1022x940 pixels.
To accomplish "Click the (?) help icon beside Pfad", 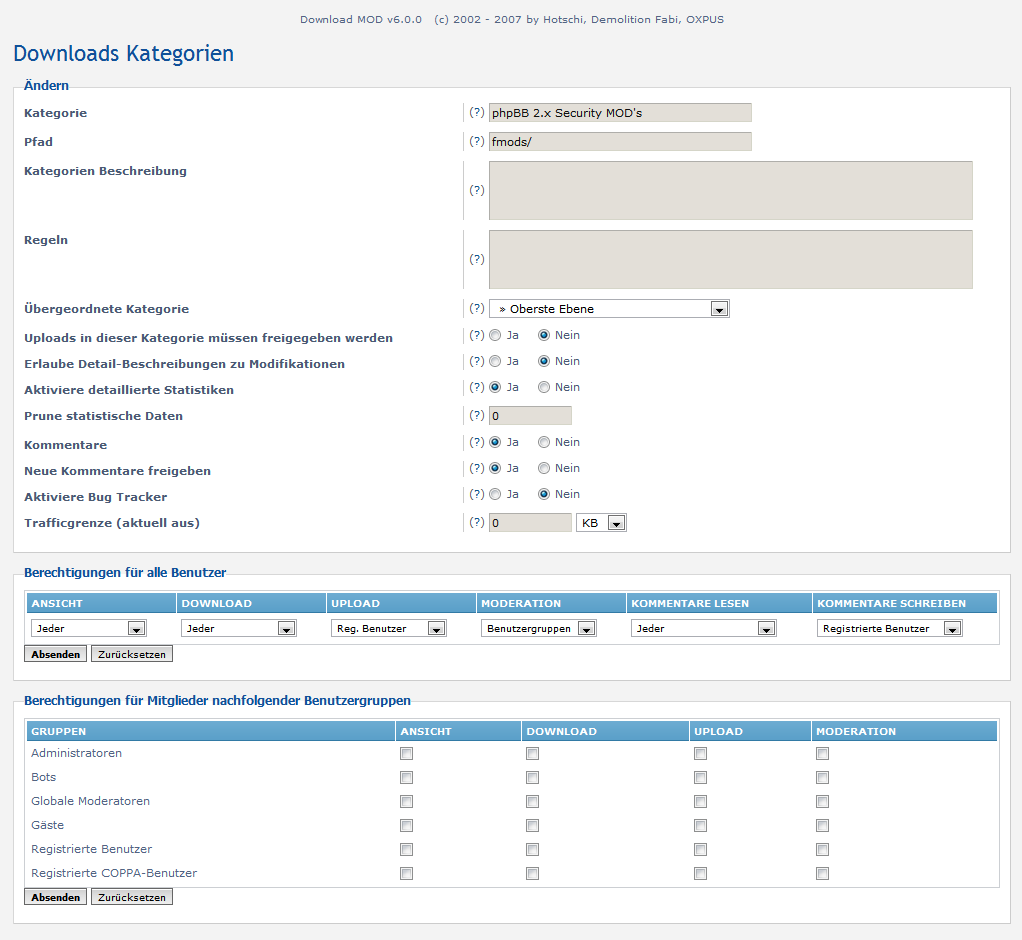I will 476,142.
